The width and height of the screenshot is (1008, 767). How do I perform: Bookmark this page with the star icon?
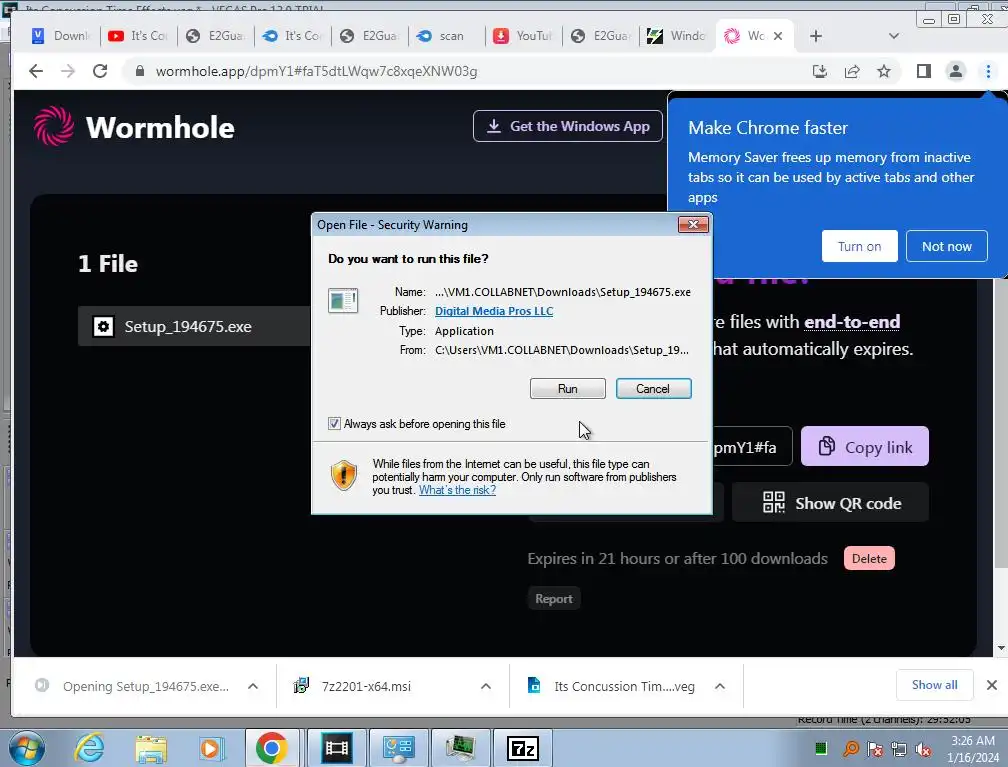coord(884,71)
